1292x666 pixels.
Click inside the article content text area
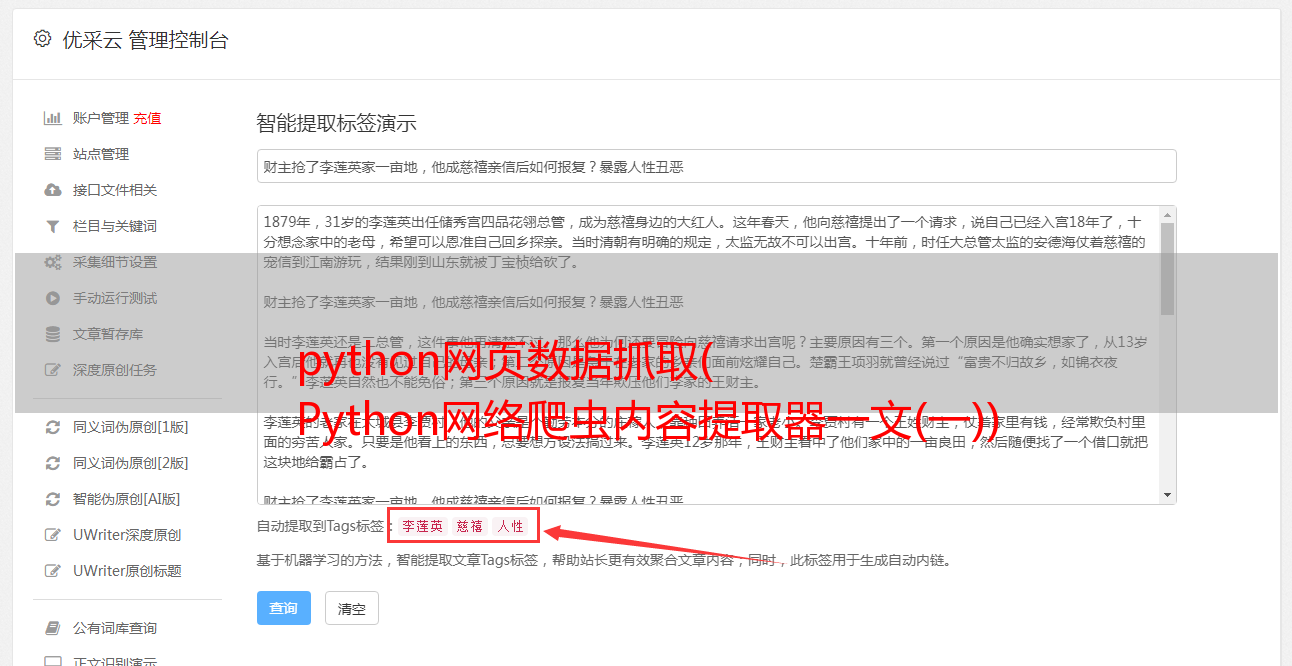click(708, 355)
